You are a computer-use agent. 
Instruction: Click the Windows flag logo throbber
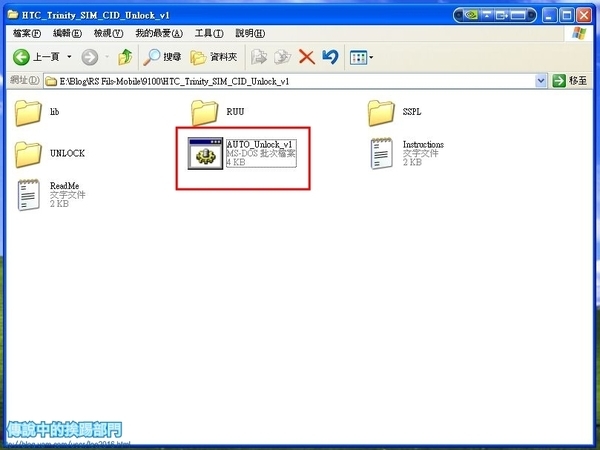(x=579, y=33)
